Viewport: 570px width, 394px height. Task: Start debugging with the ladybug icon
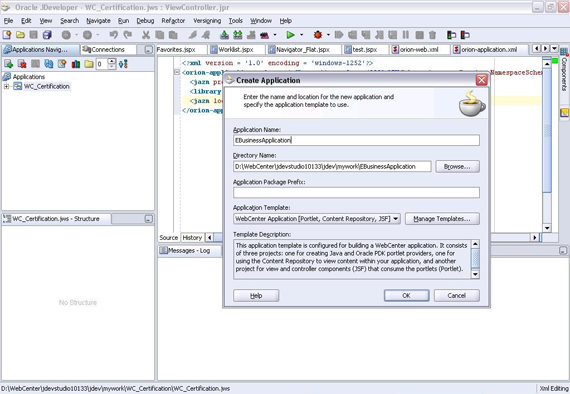[318, 35]
